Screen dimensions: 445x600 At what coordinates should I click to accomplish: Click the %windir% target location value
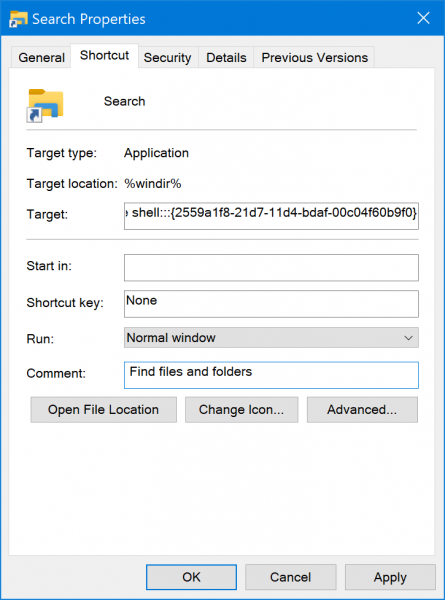153,184
